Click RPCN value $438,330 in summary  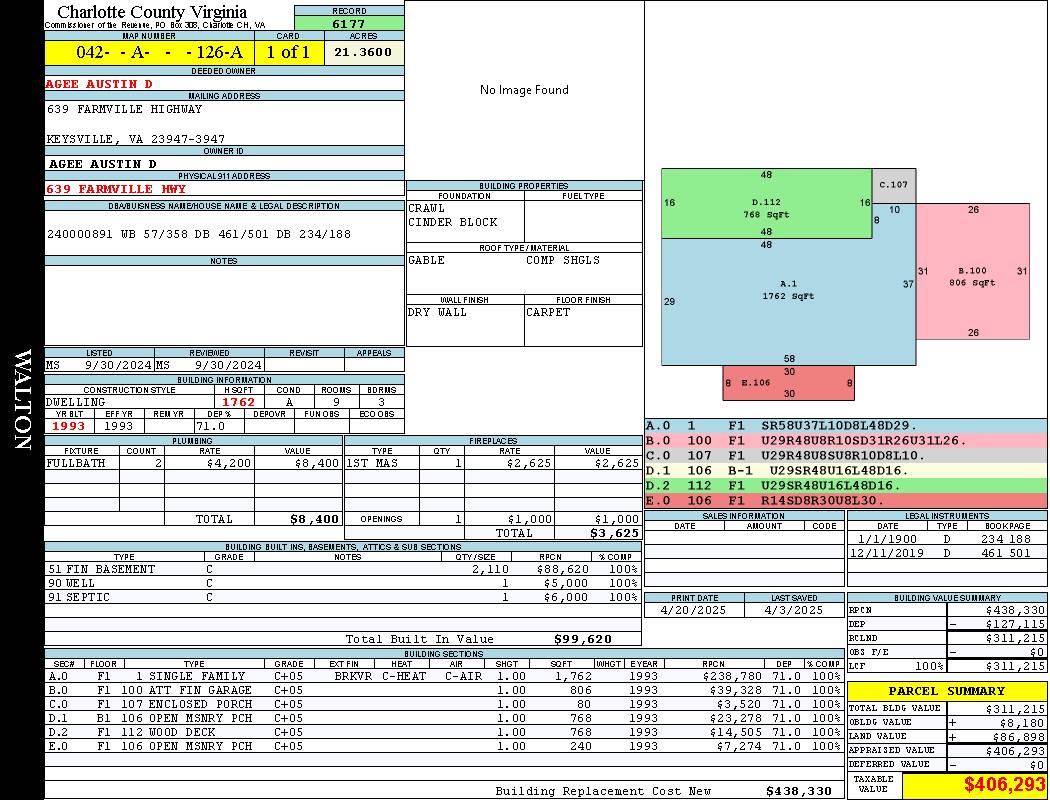pos(1015,610)
